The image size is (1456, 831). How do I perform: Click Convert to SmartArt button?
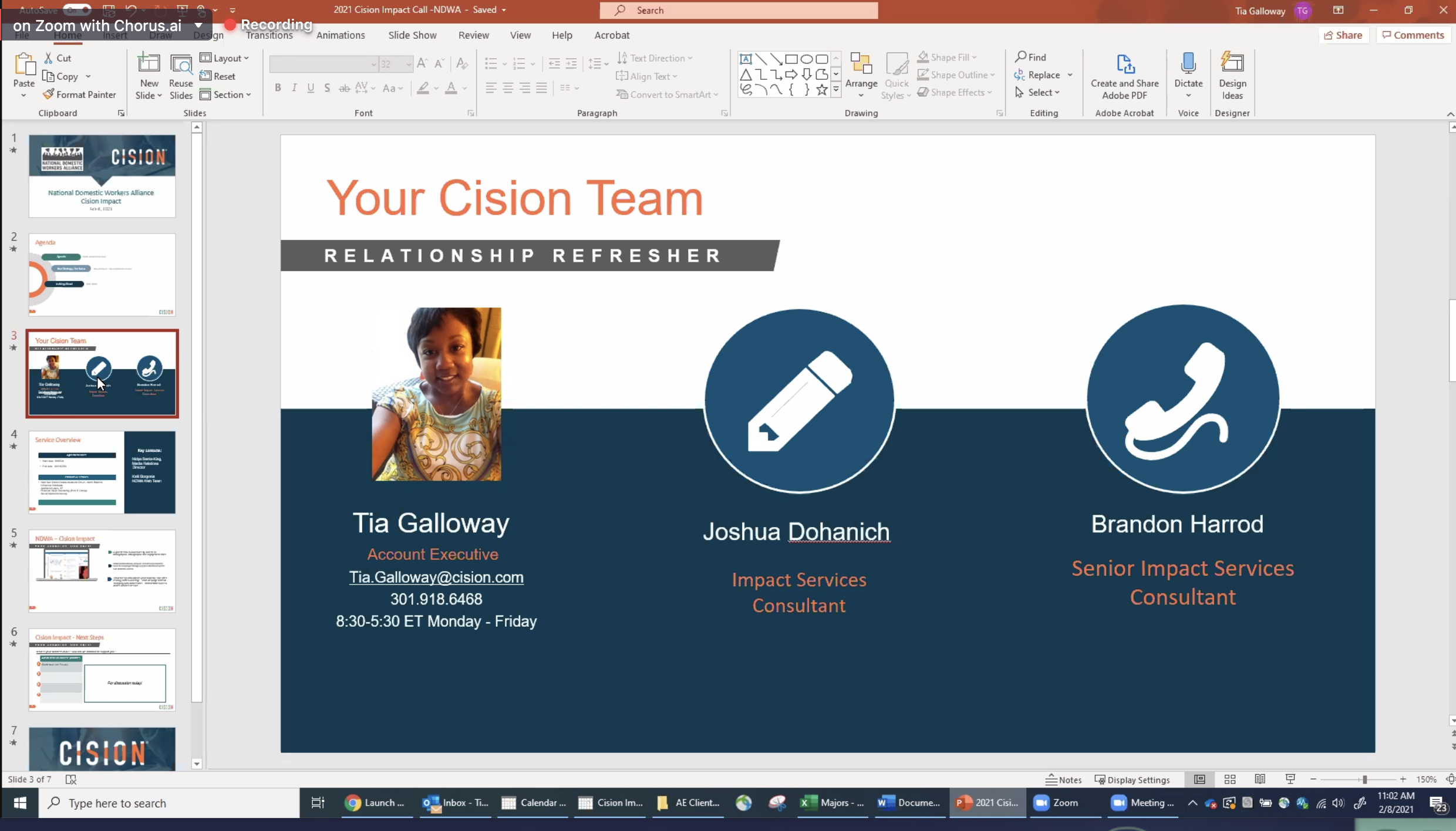pyautogui.click(x=667, y=94)
